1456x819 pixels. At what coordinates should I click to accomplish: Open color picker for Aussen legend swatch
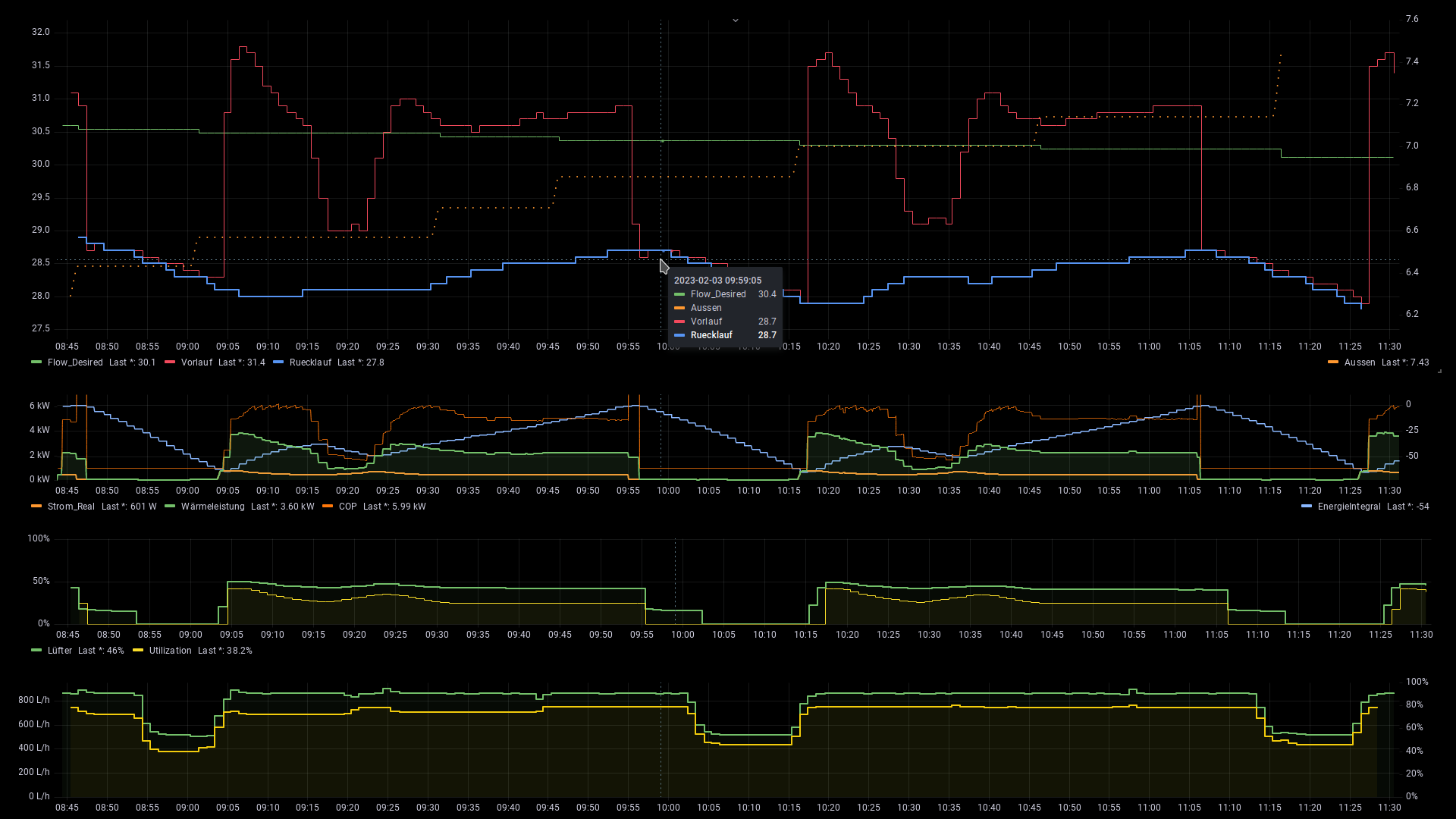(1333, 362)
